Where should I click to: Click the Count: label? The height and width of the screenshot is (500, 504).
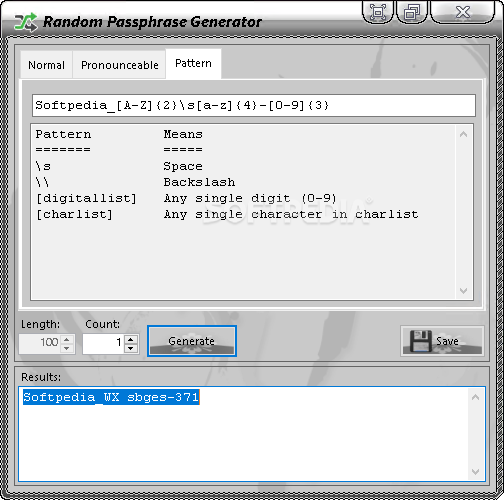102,324
